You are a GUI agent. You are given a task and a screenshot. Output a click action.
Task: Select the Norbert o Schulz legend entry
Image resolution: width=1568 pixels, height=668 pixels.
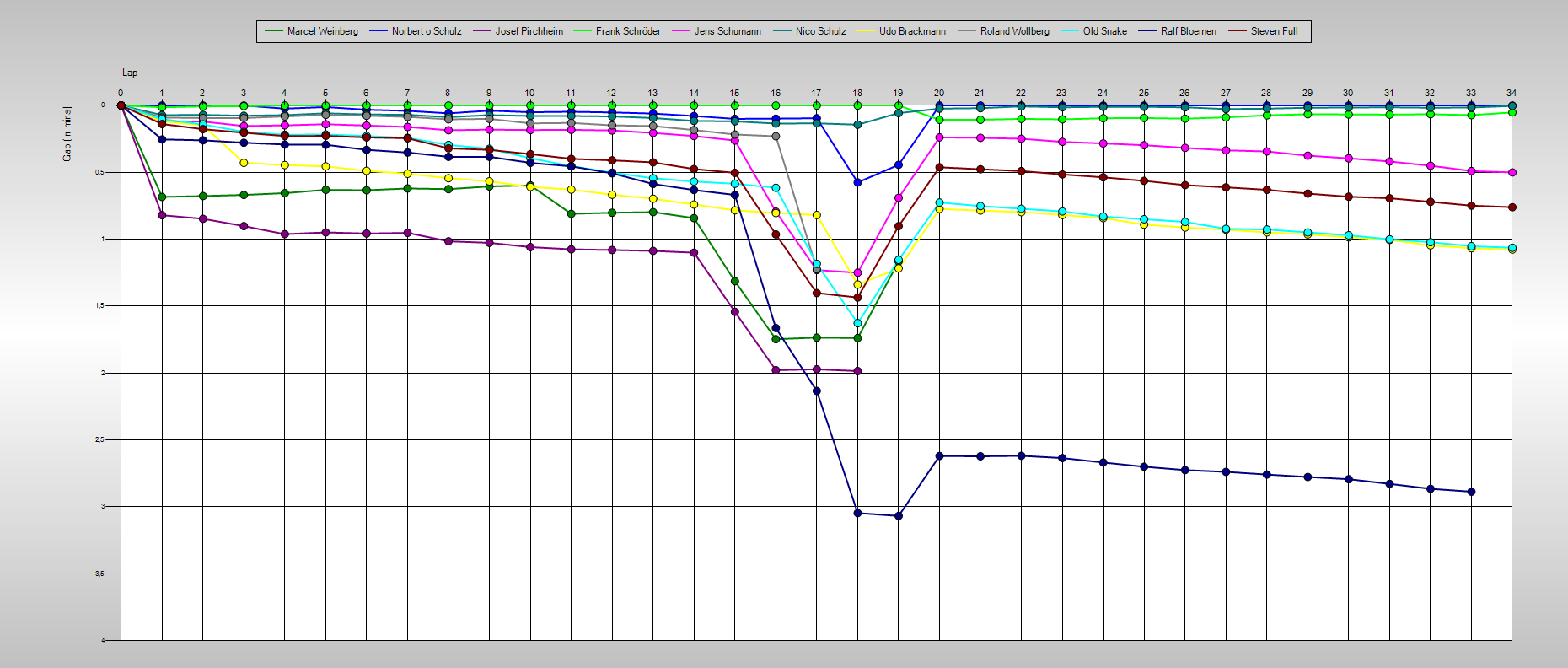416,31
